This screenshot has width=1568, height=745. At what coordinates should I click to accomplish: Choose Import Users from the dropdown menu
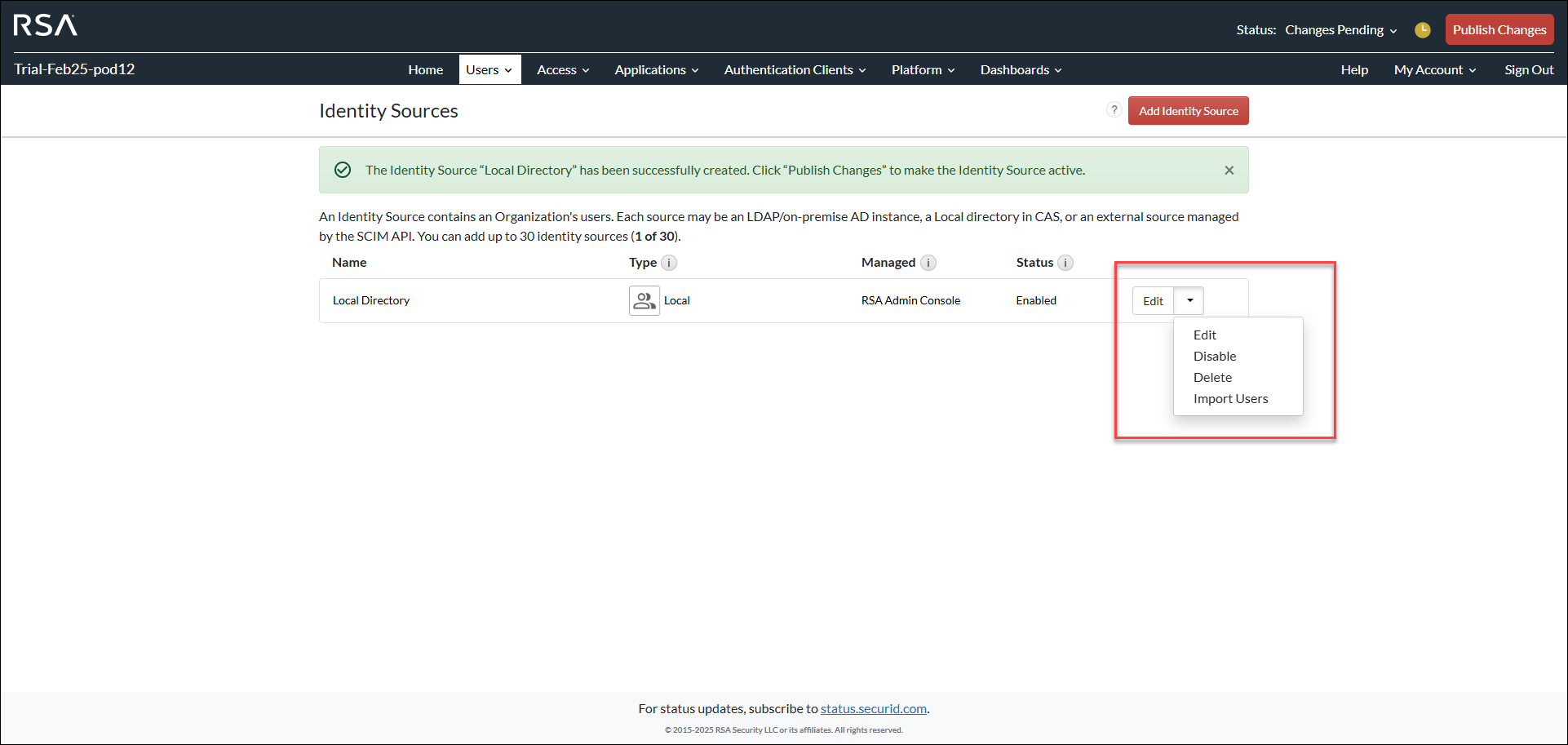1230,398
